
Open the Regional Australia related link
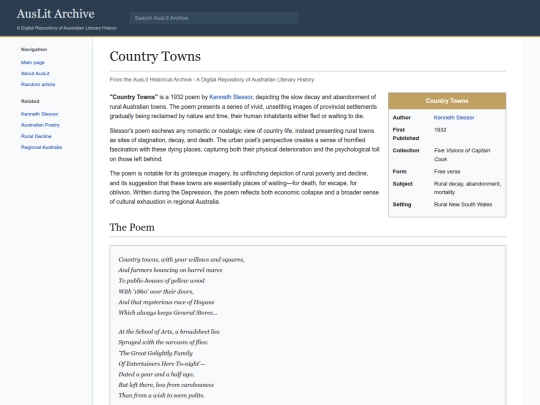click(41, 147)
